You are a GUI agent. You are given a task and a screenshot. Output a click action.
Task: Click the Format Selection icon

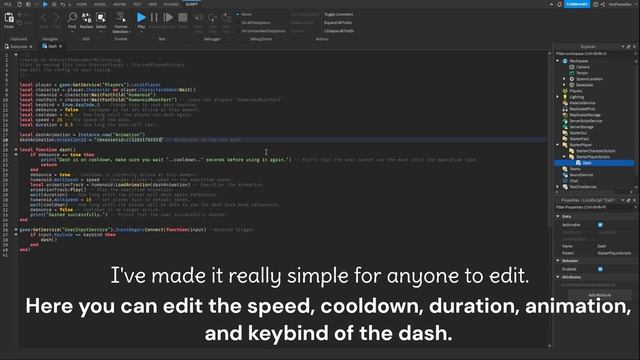pyautogui.click(x=121, y=17)
